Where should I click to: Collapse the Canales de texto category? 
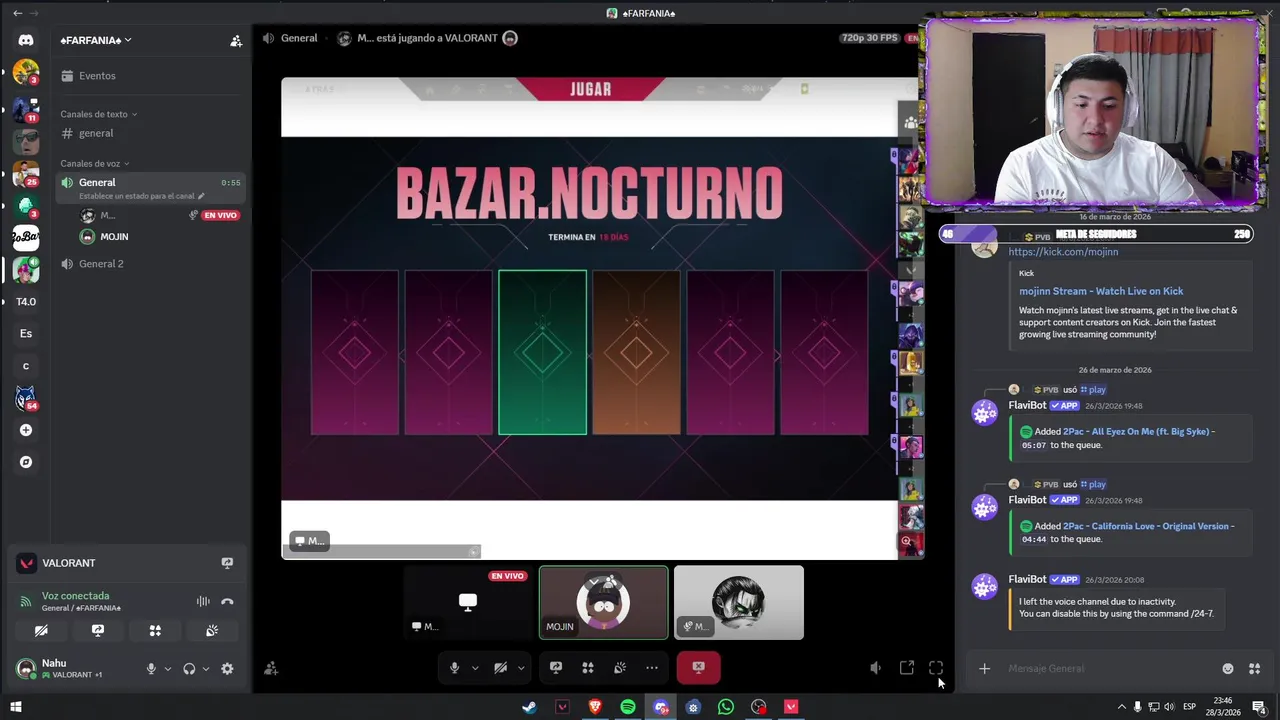click(98, 114)
